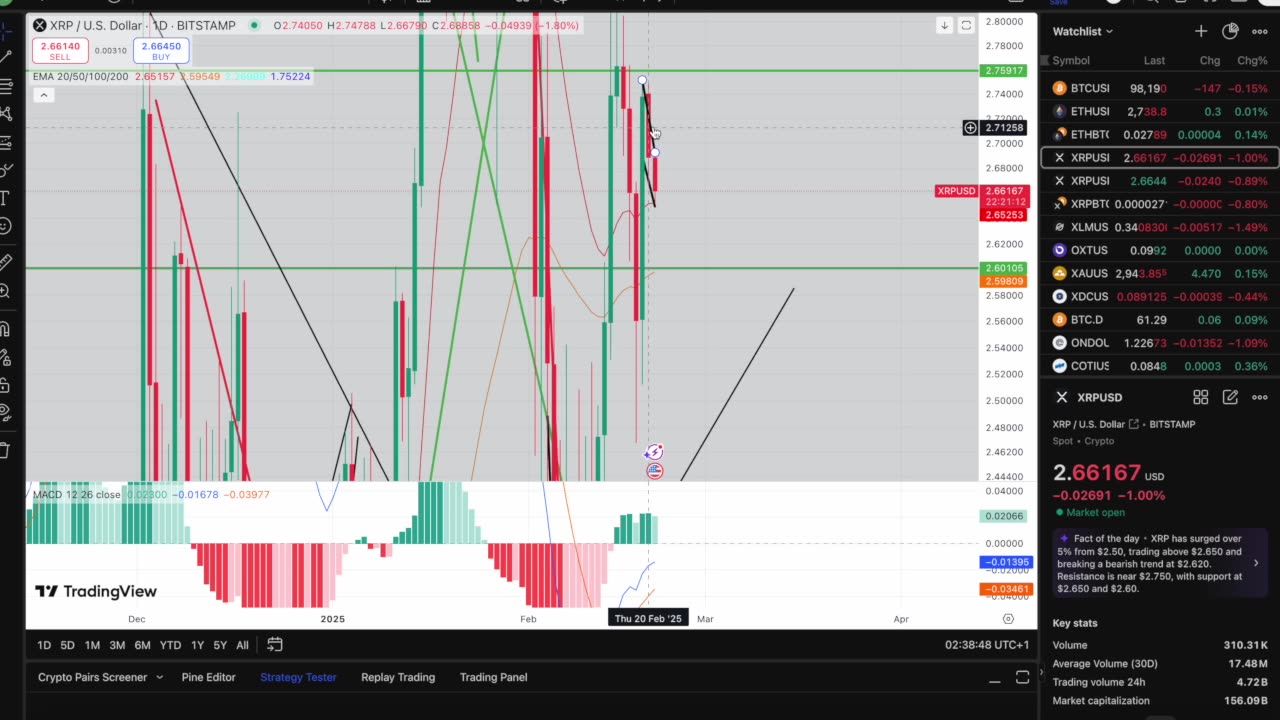The width and height of the screenshot is (1280, 720).
Task: Select the trend line drawing tool
Action: pyautogui.click(x=5, y=58)
